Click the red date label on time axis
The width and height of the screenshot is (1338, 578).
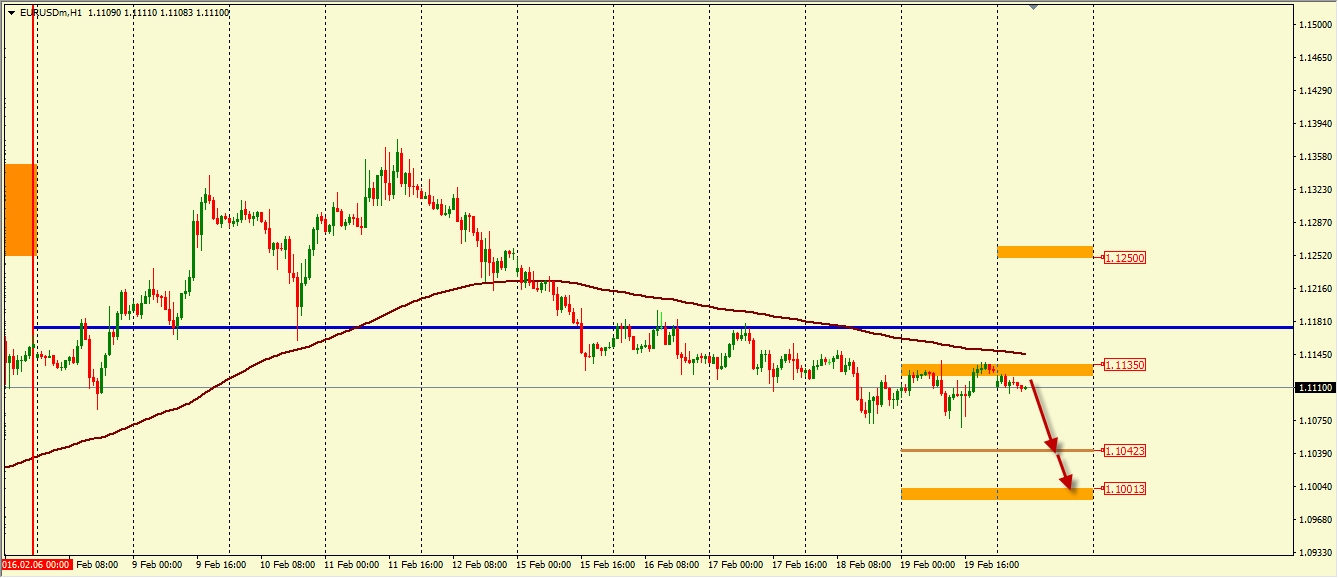(x=36, y=565)
